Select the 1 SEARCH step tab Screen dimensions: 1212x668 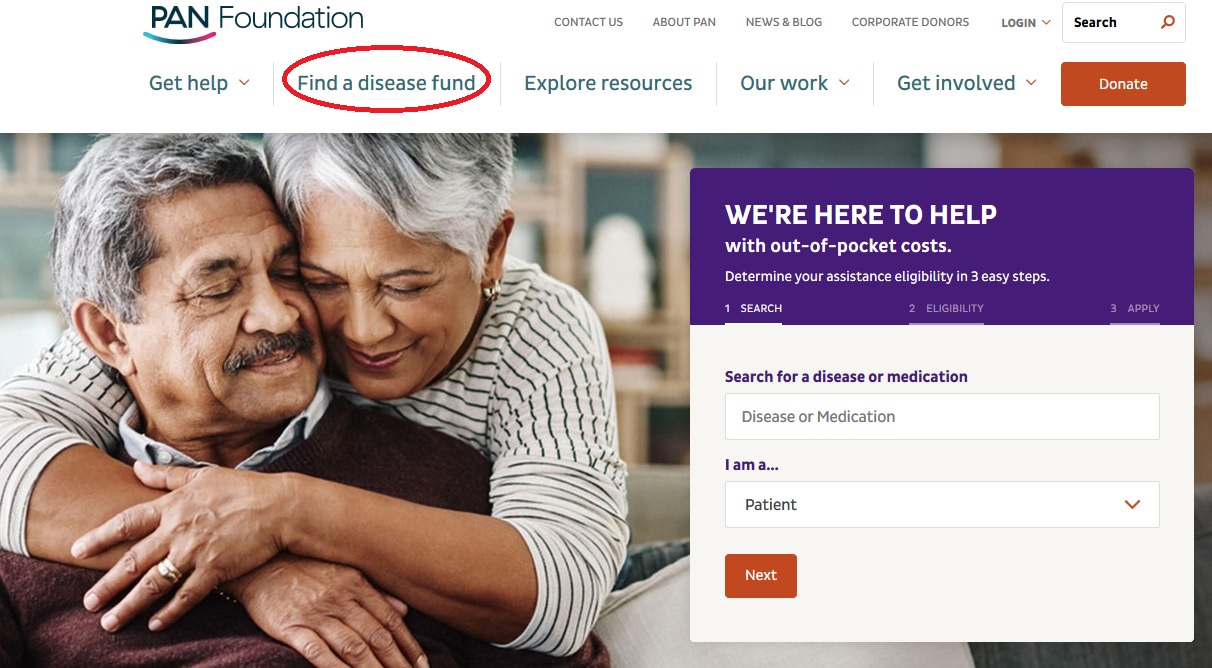[x=753, y=309]
